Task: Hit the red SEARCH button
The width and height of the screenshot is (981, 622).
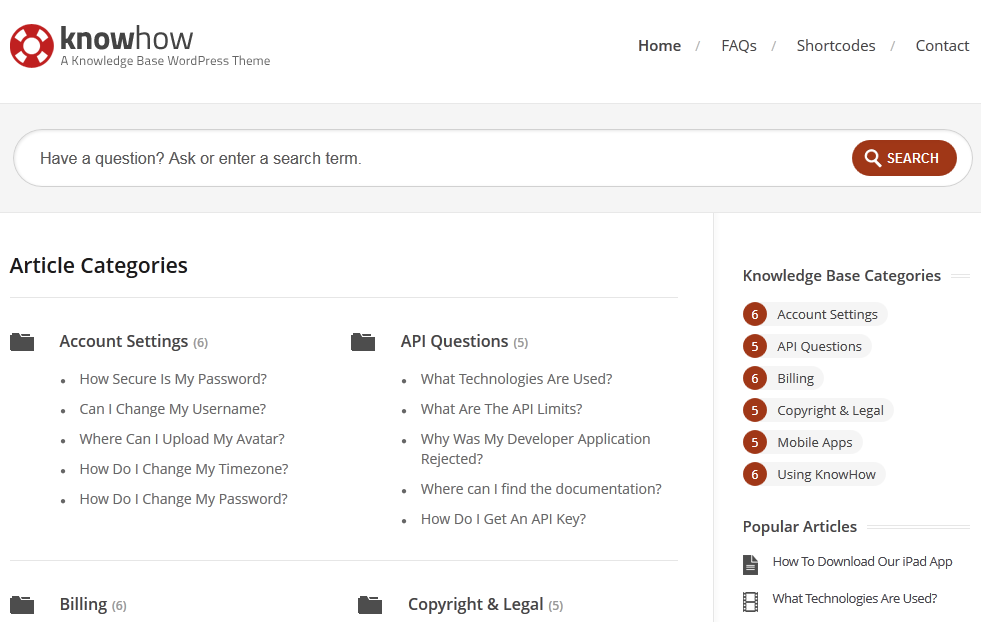Action: click(903, 158)
